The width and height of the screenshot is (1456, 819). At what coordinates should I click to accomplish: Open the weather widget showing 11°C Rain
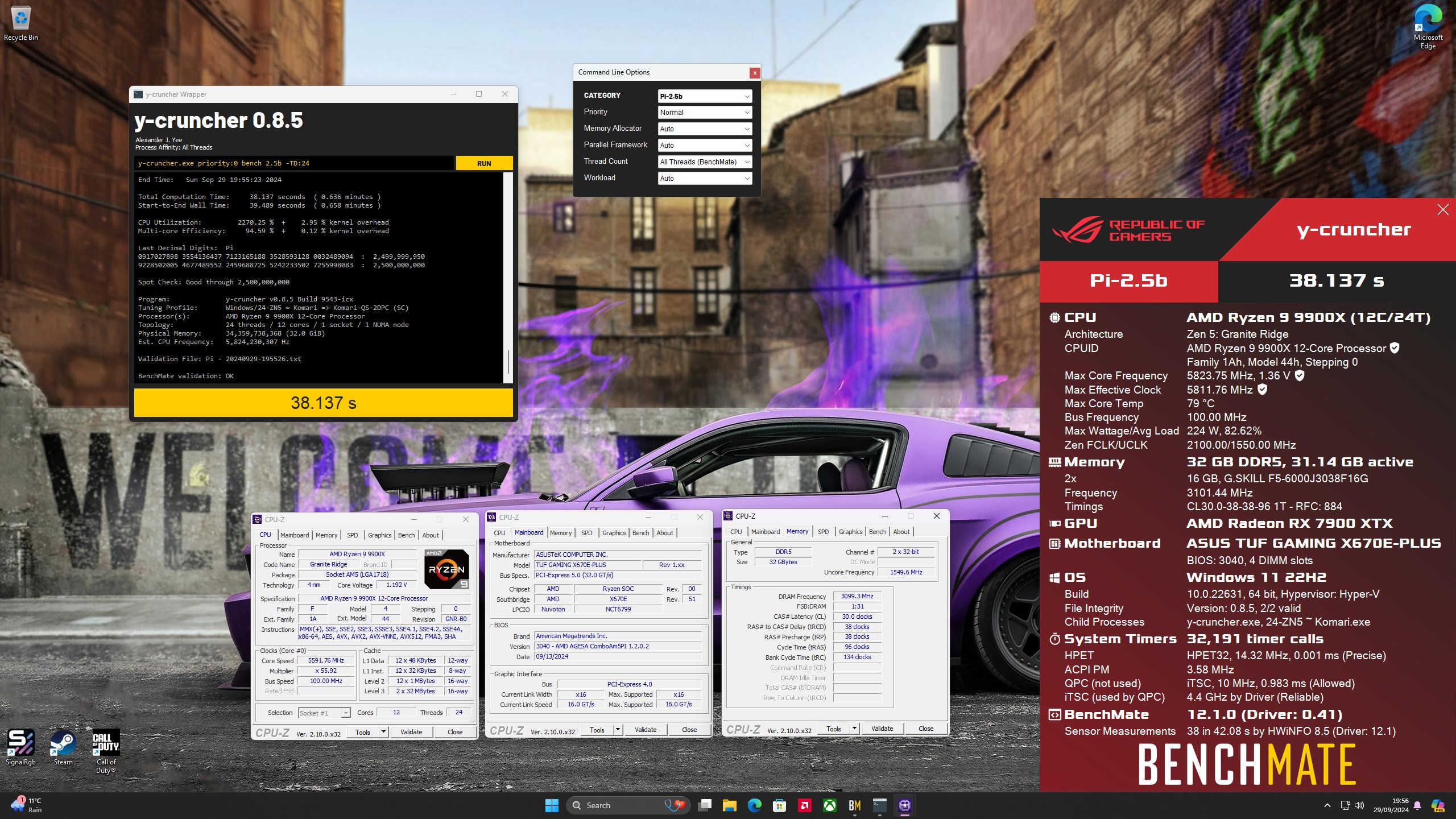pyautogui.click(x=26, y=805)
